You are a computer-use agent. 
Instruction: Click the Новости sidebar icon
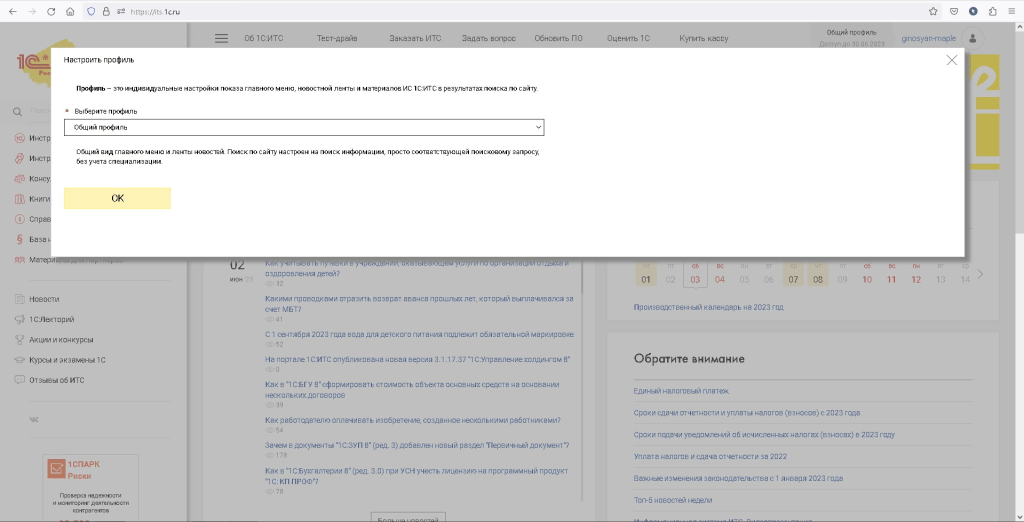pyautogui.click(x=19, y=299)
